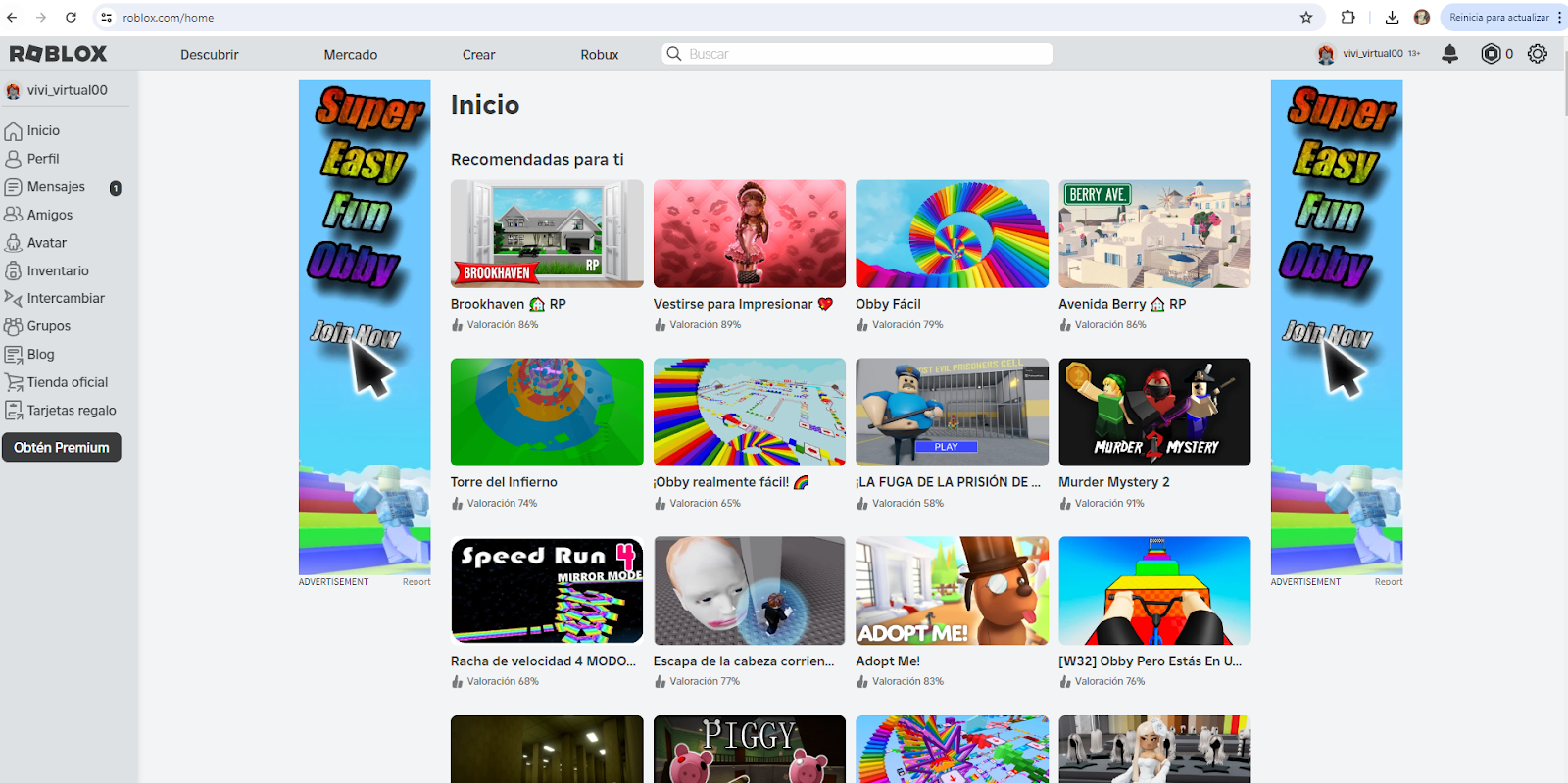Viewport: 1568px width, 783px height.
Task: Click the Inventario icon in sidebar
Action: (x=13, y=271)
